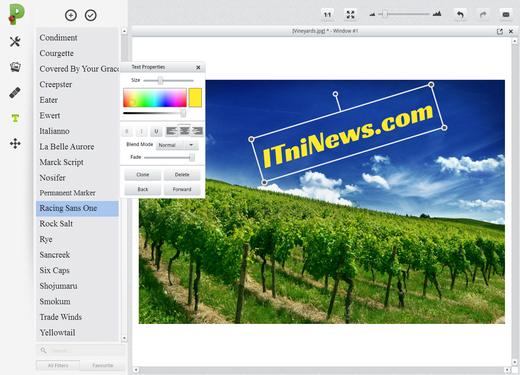Align text center
The image size is (520, 375).
[x=184, y=131]
